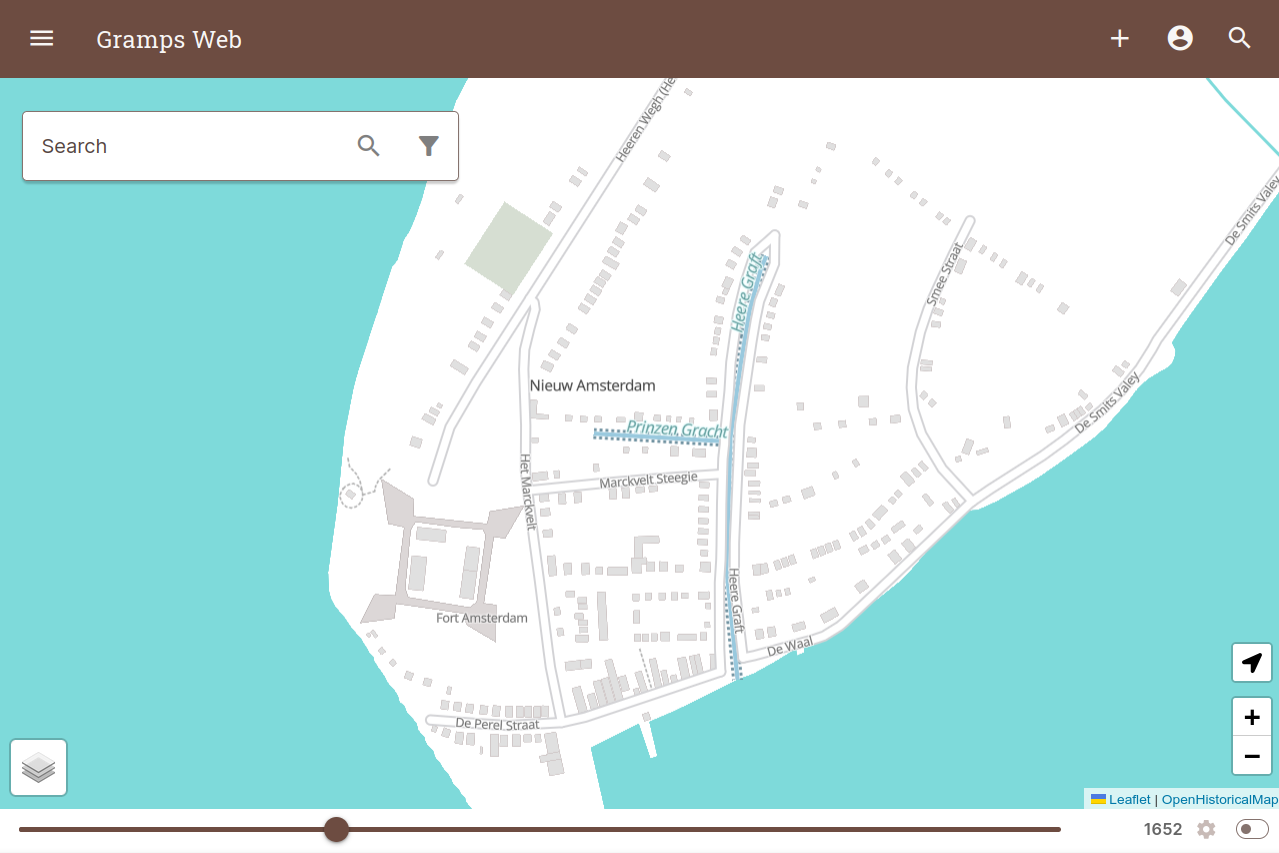
Task: Click the De Waal street label
Action: tap(790, 647)
